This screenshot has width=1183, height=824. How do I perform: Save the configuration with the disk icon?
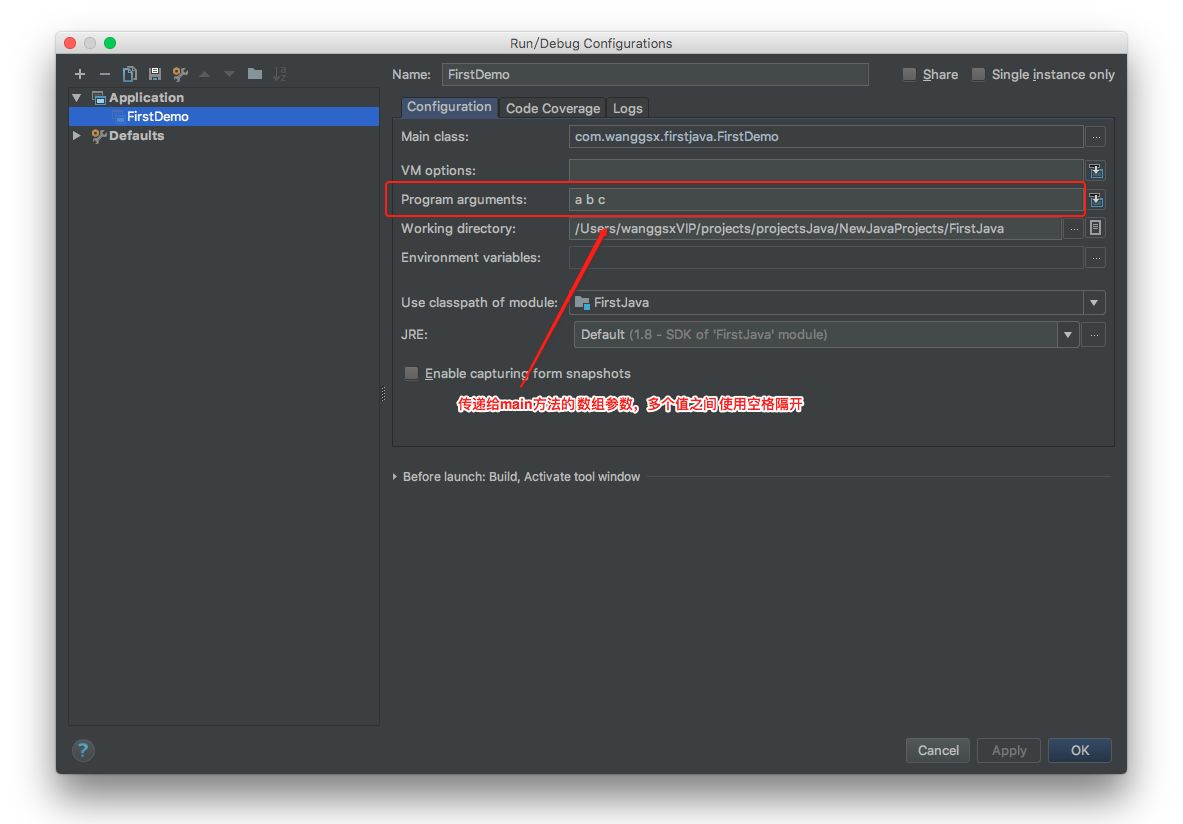click(155, 74)
